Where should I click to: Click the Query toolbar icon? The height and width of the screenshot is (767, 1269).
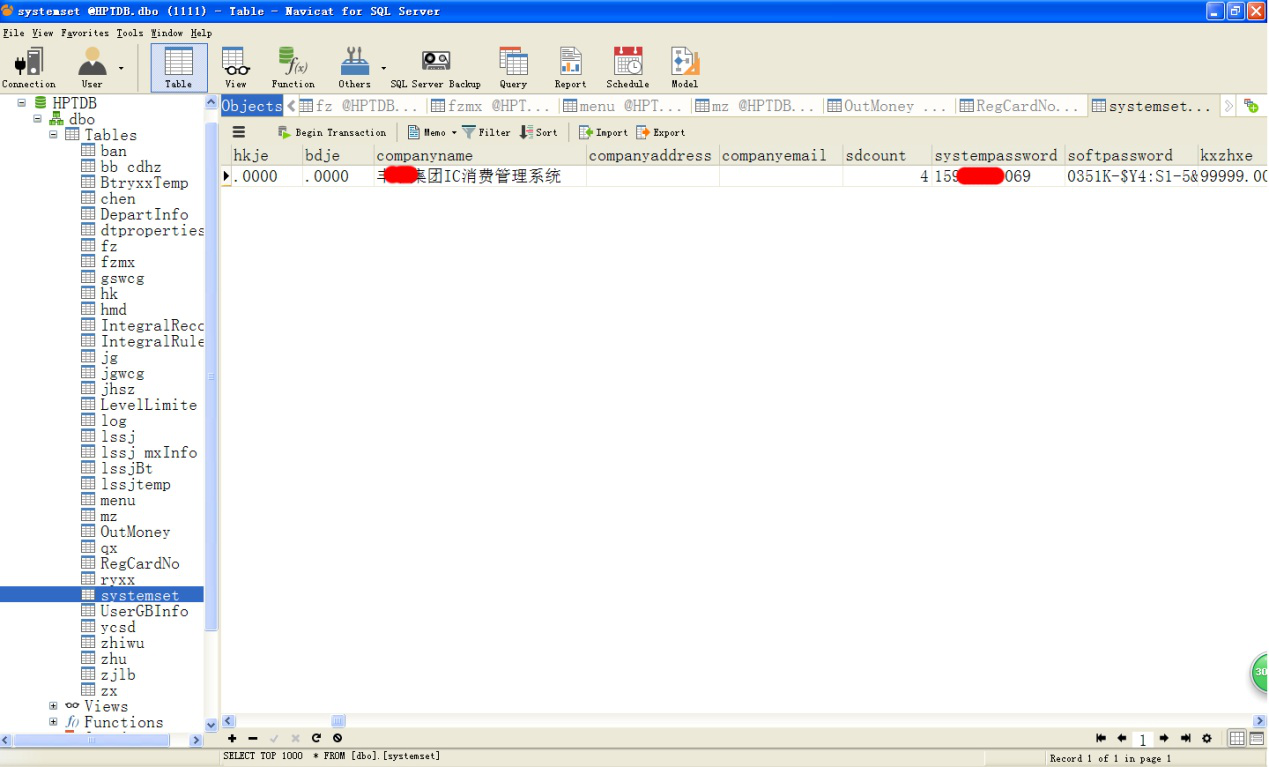click(x=513, y=67)
